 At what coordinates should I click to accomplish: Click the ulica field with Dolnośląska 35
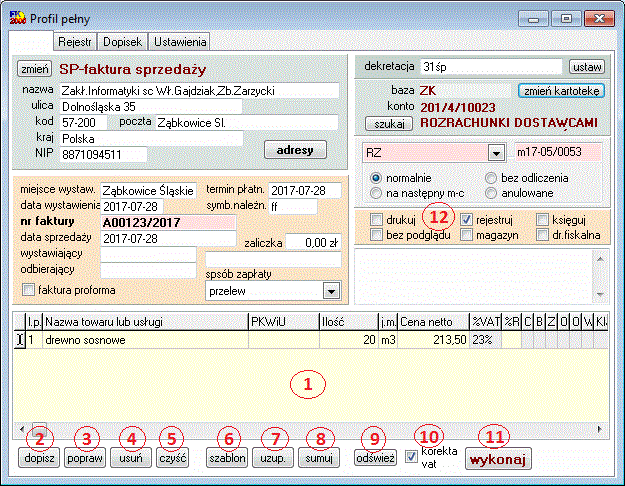[151, 106]
